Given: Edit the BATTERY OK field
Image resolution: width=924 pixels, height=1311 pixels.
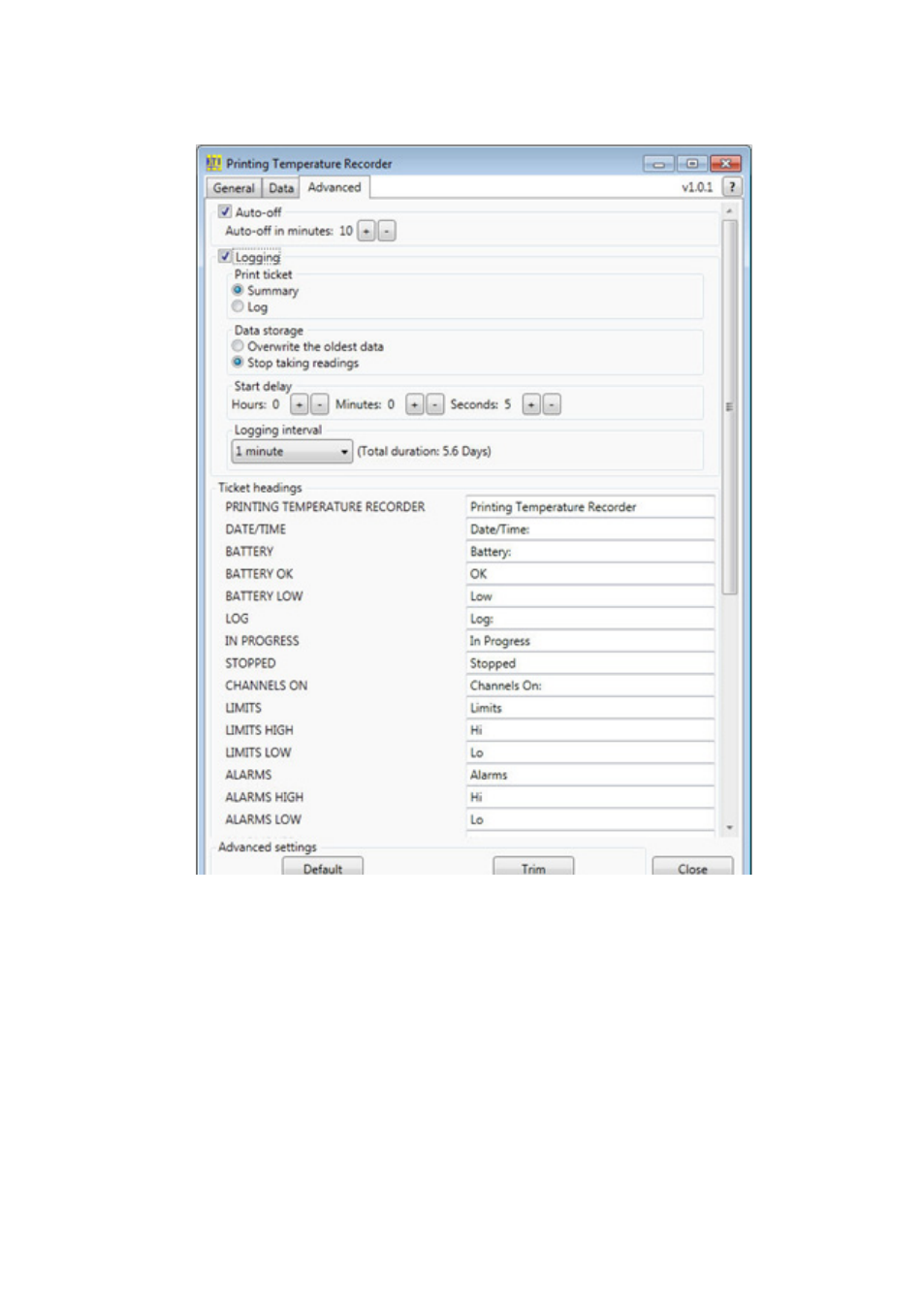Looking at the screenshot, I should tap(590, 573).
